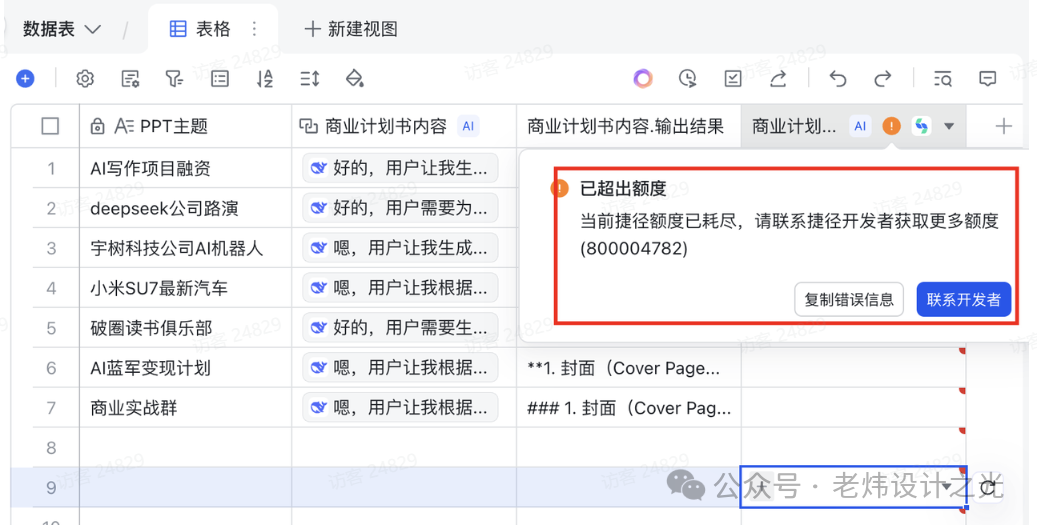
Task: Redo the last action
Action: pyautogui.click(x=883, y=79)
